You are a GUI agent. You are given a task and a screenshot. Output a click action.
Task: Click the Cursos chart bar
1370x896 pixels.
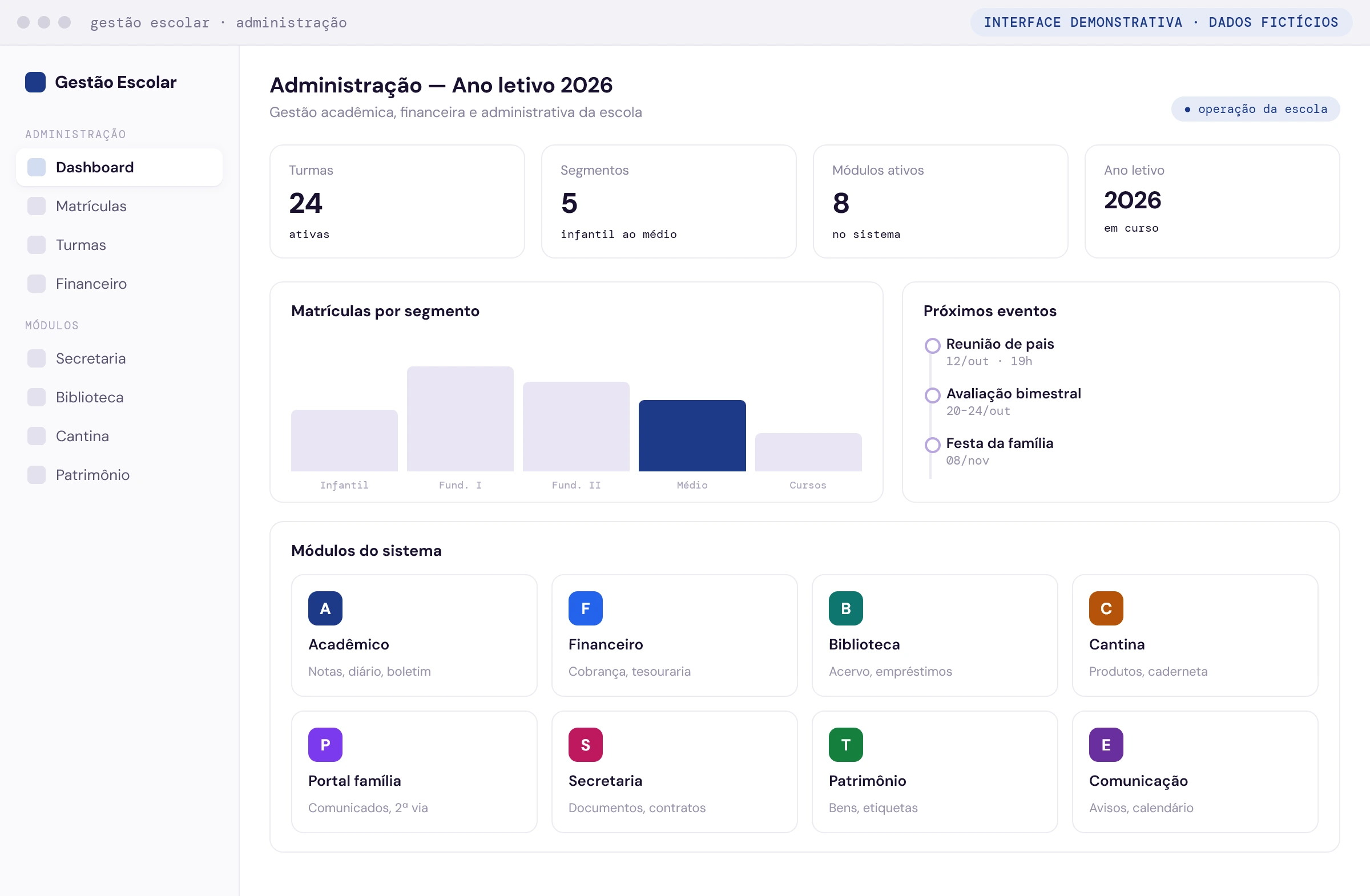pos(808,453)
